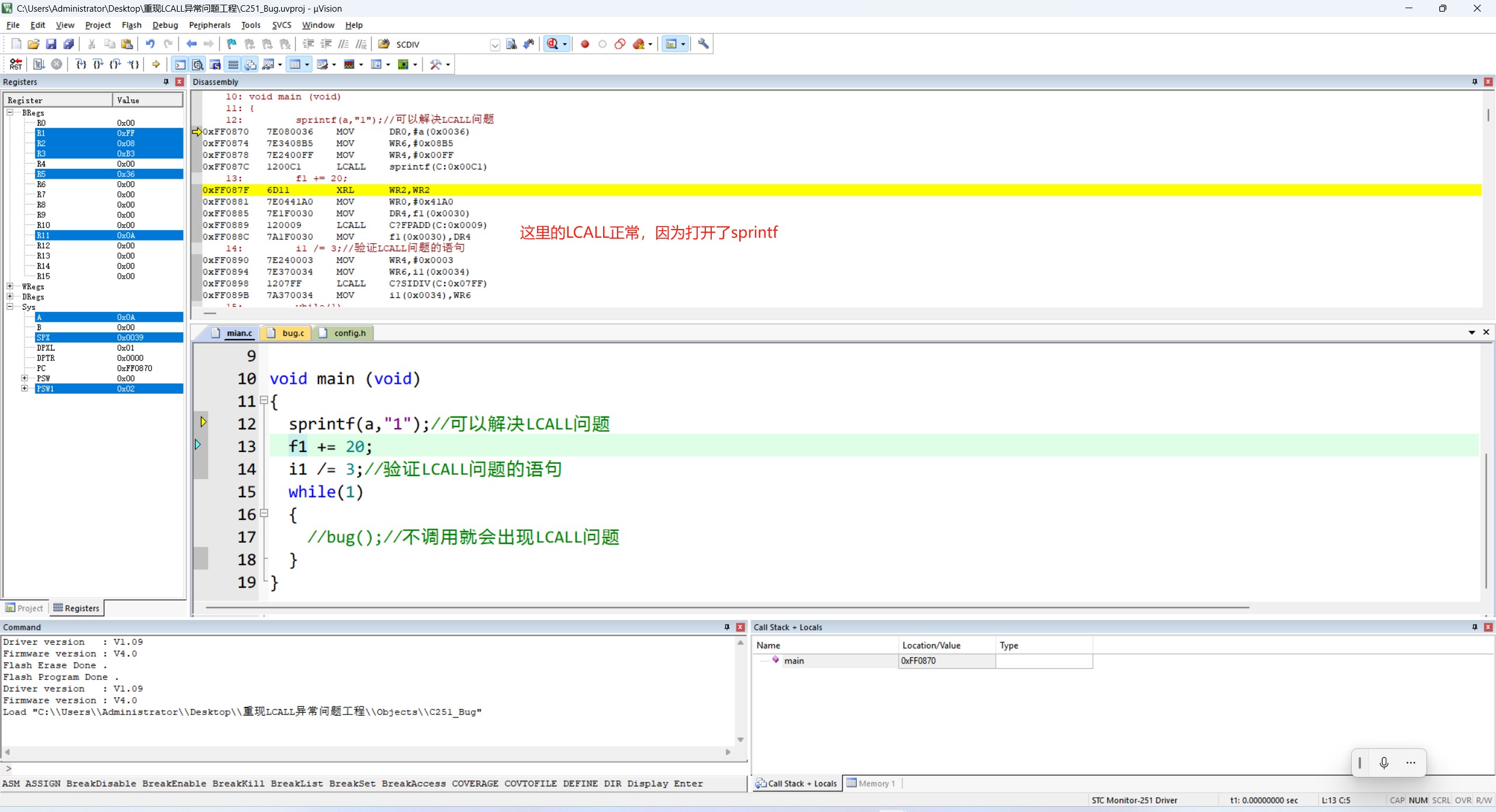Open the Configuration wrench icon
Image resolution: width=1496 pixels, height=812 pixels.
coord(703,44)
